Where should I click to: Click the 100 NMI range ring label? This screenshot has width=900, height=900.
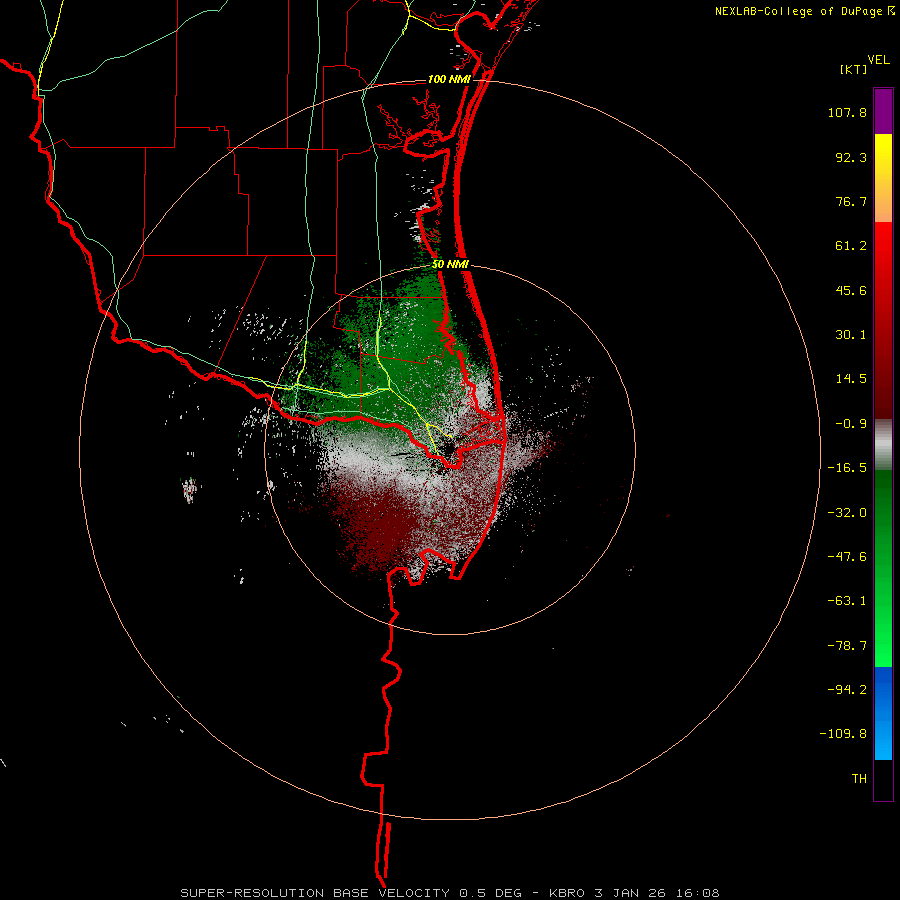coord(449,79)
